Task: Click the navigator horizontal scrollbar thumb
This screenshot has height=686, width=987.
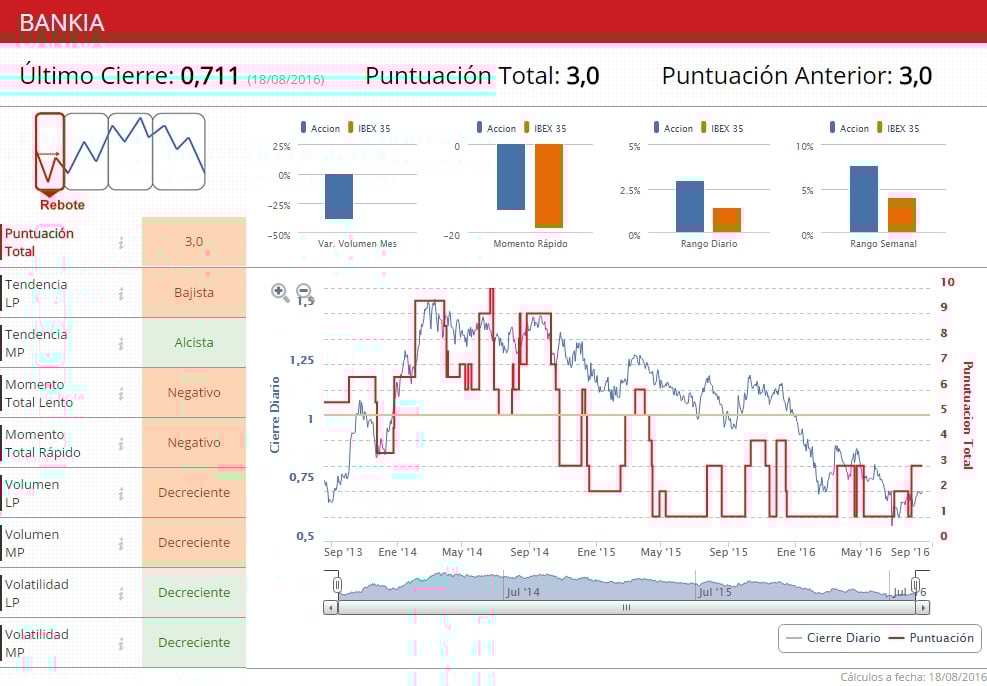Action: coord(626,608)
